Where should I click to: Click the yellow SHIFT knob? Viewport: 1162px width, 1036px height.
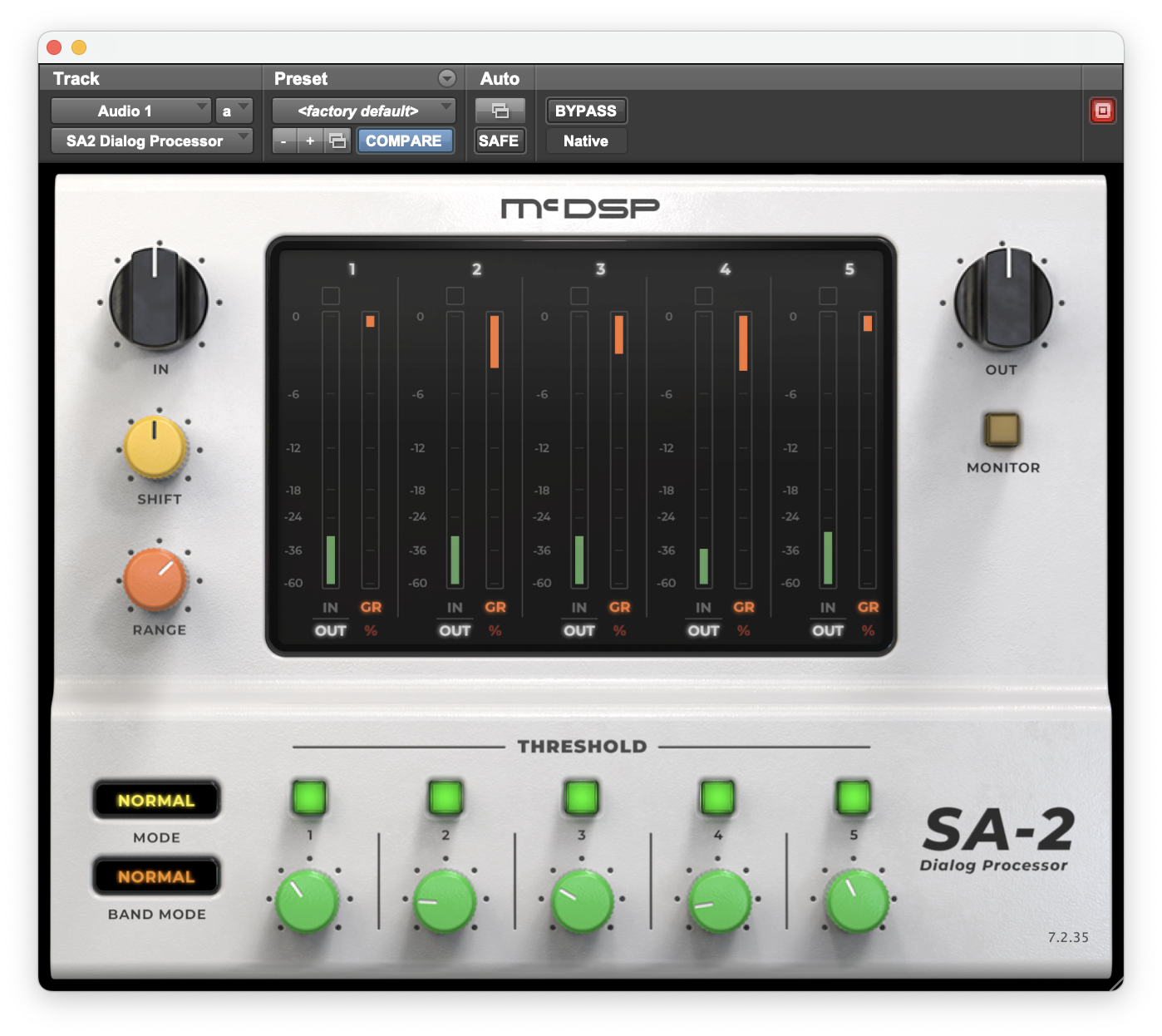[155, 447]
